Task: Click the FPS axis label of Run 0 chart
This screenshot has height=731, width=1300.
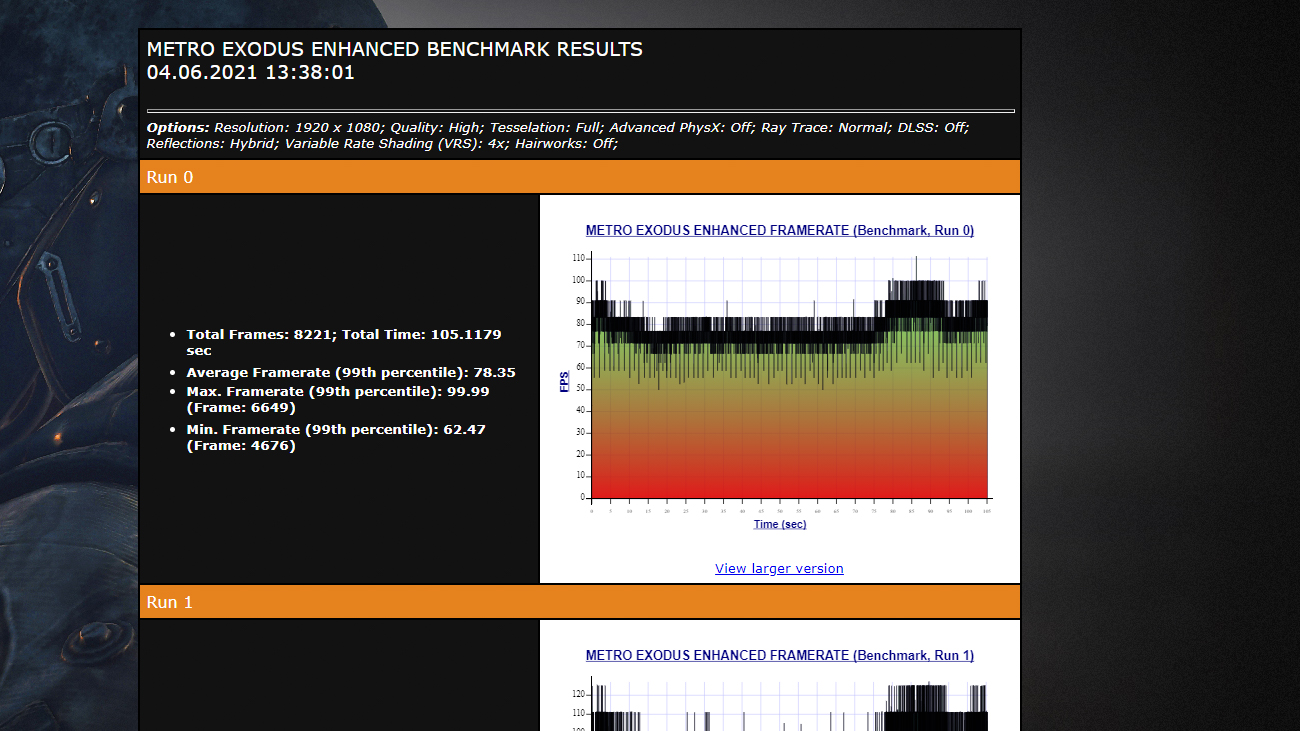Action: point(564,381)
